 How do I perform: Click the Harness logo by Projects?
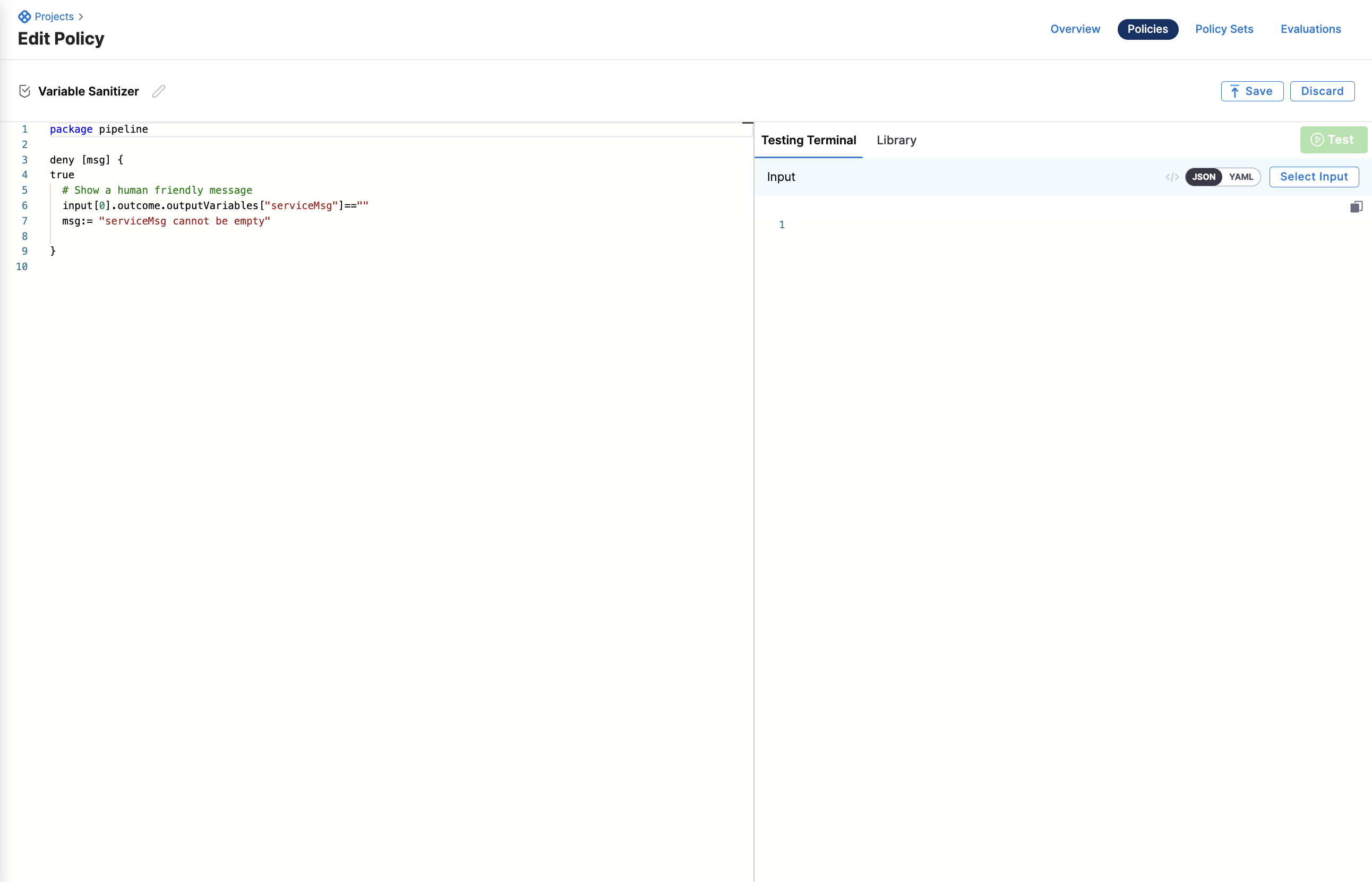click(x=24, y=16)
